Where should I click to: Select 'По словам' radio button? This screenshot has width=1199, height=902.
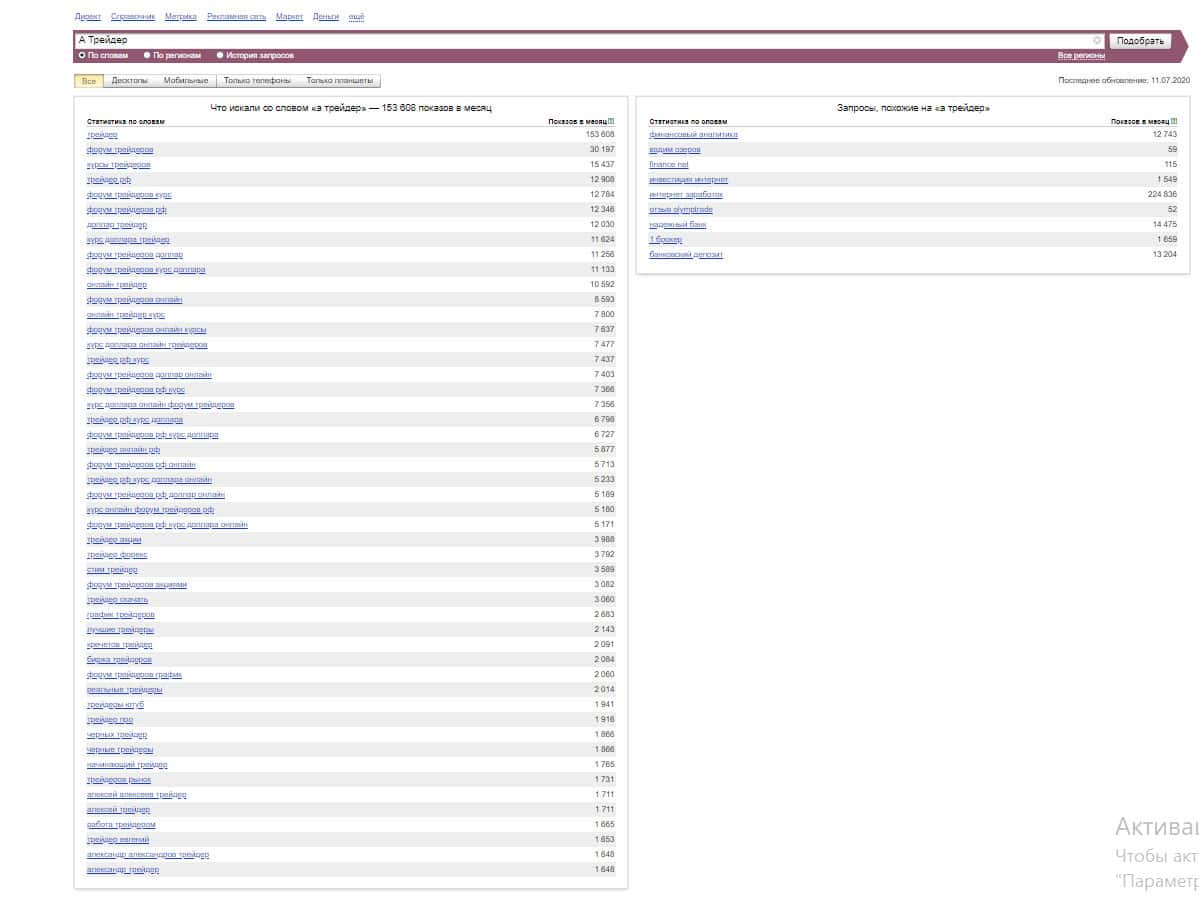tap(82, 56)
